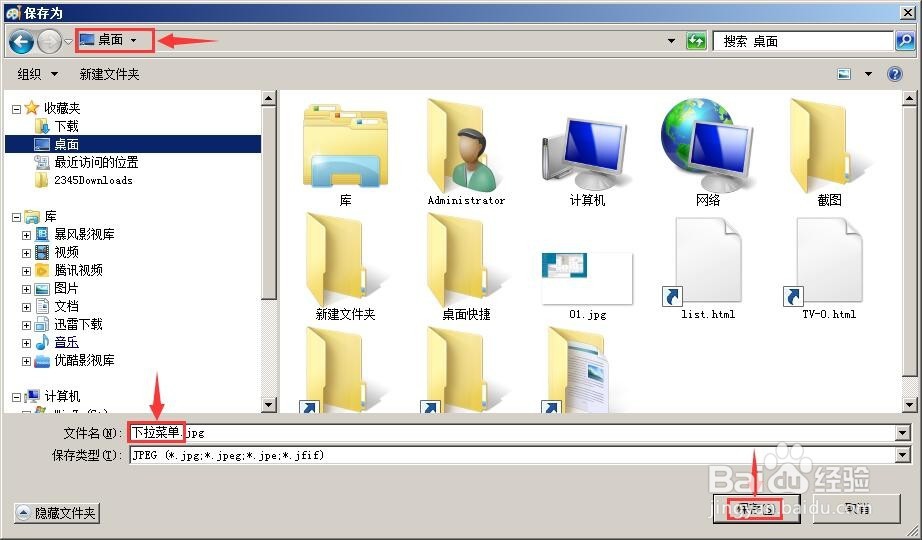
Task: Open the view options dropdown arrow
Action: point(868,74)
